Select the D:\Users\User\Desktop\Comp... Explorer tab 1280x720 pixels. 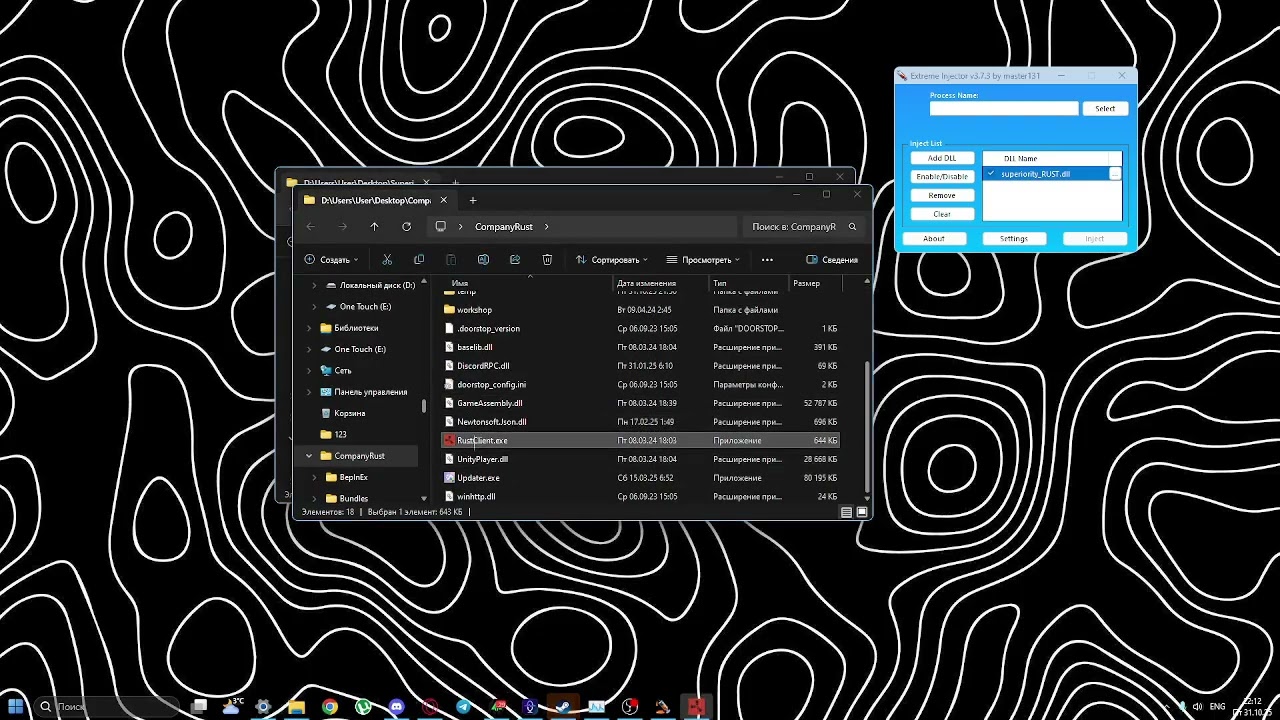click(375, 200)
